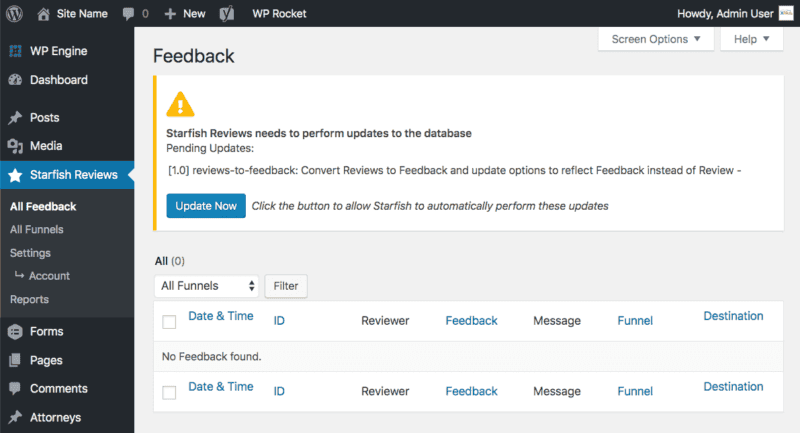Click the yellow warning triangle icon
This screenshot has width=800, height=433.
[180, 105]
